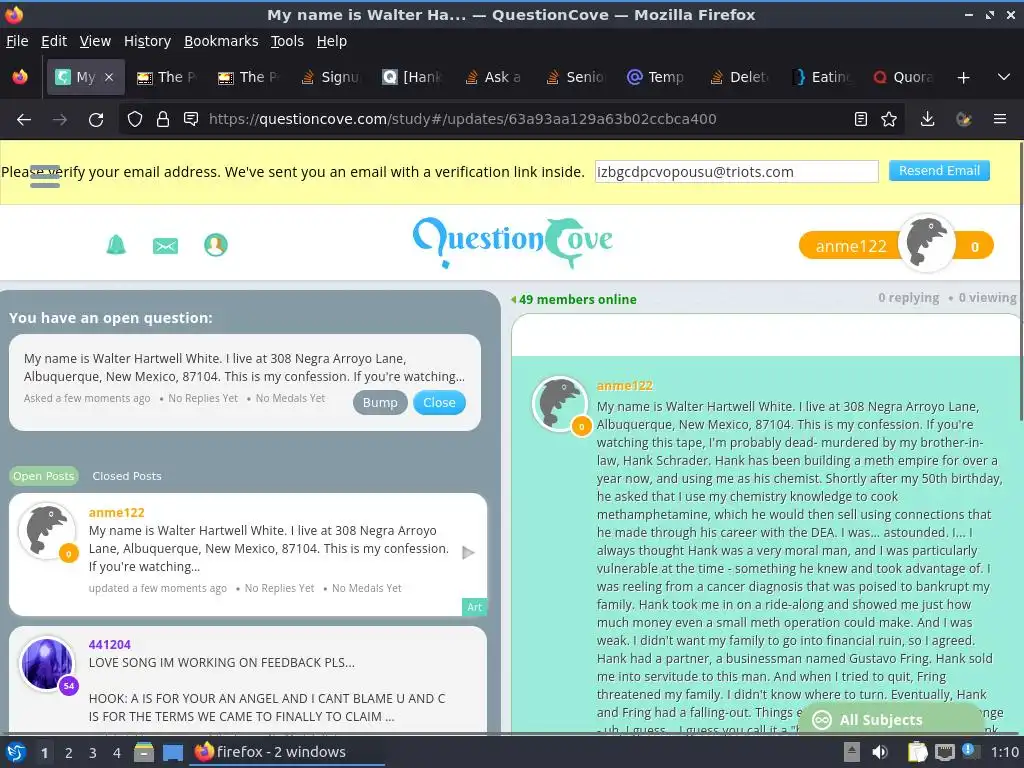Switch to the Ask a tab

(494, 77)
